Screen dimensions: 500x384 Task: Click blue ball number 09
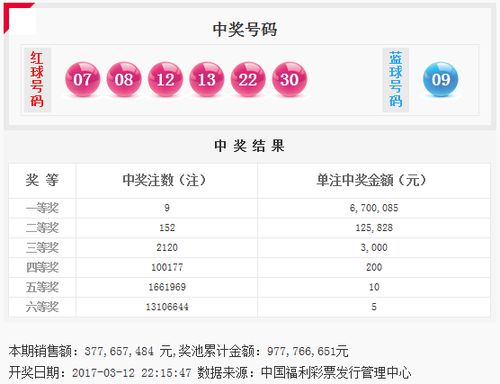pyautogui.click(x=441, y=79)
